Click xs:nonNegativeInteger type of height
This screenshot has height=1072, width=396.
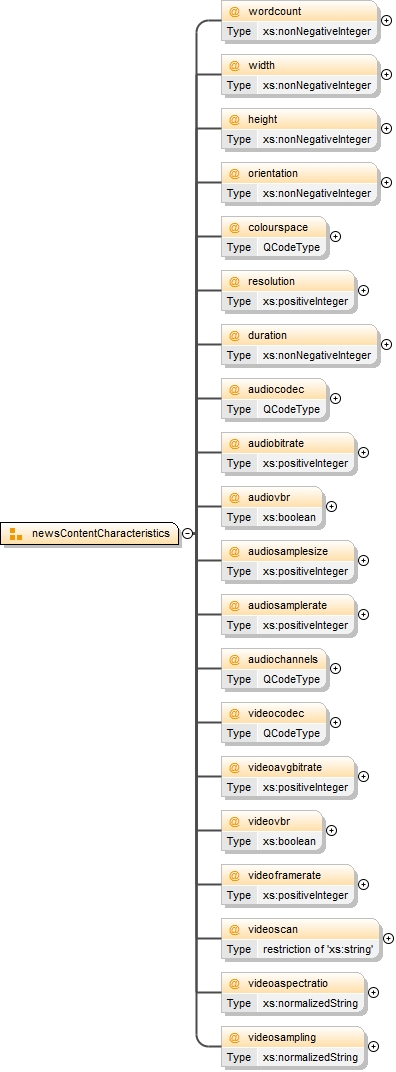(x=317, y=139)
